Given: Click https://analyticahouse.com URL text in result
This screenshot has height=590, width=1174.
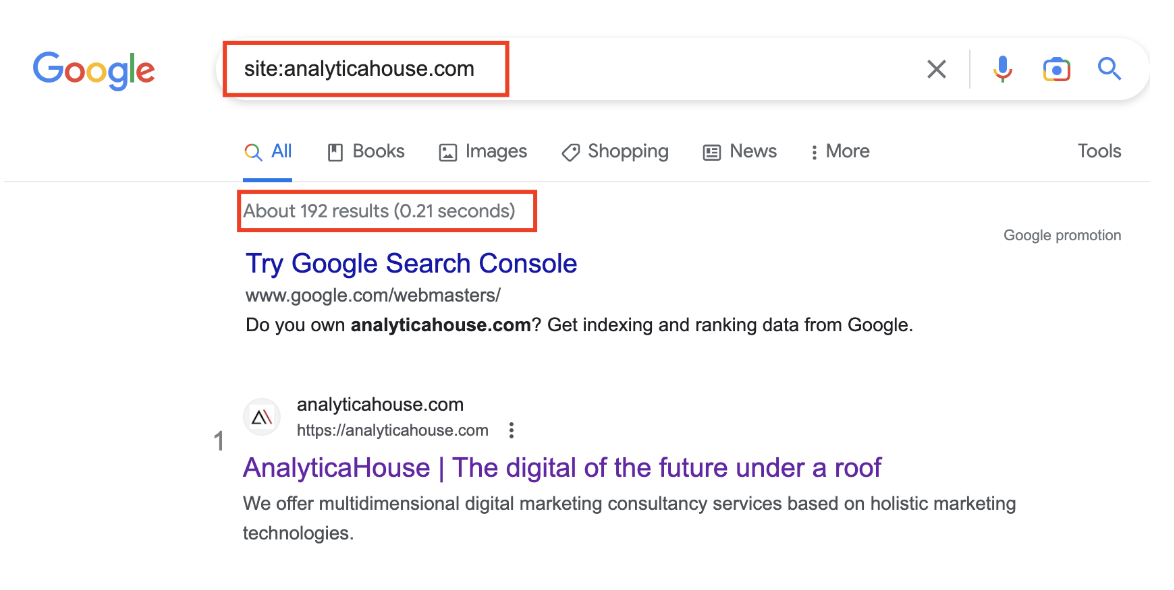Looking at the screenshot, I should coord(392,431).
